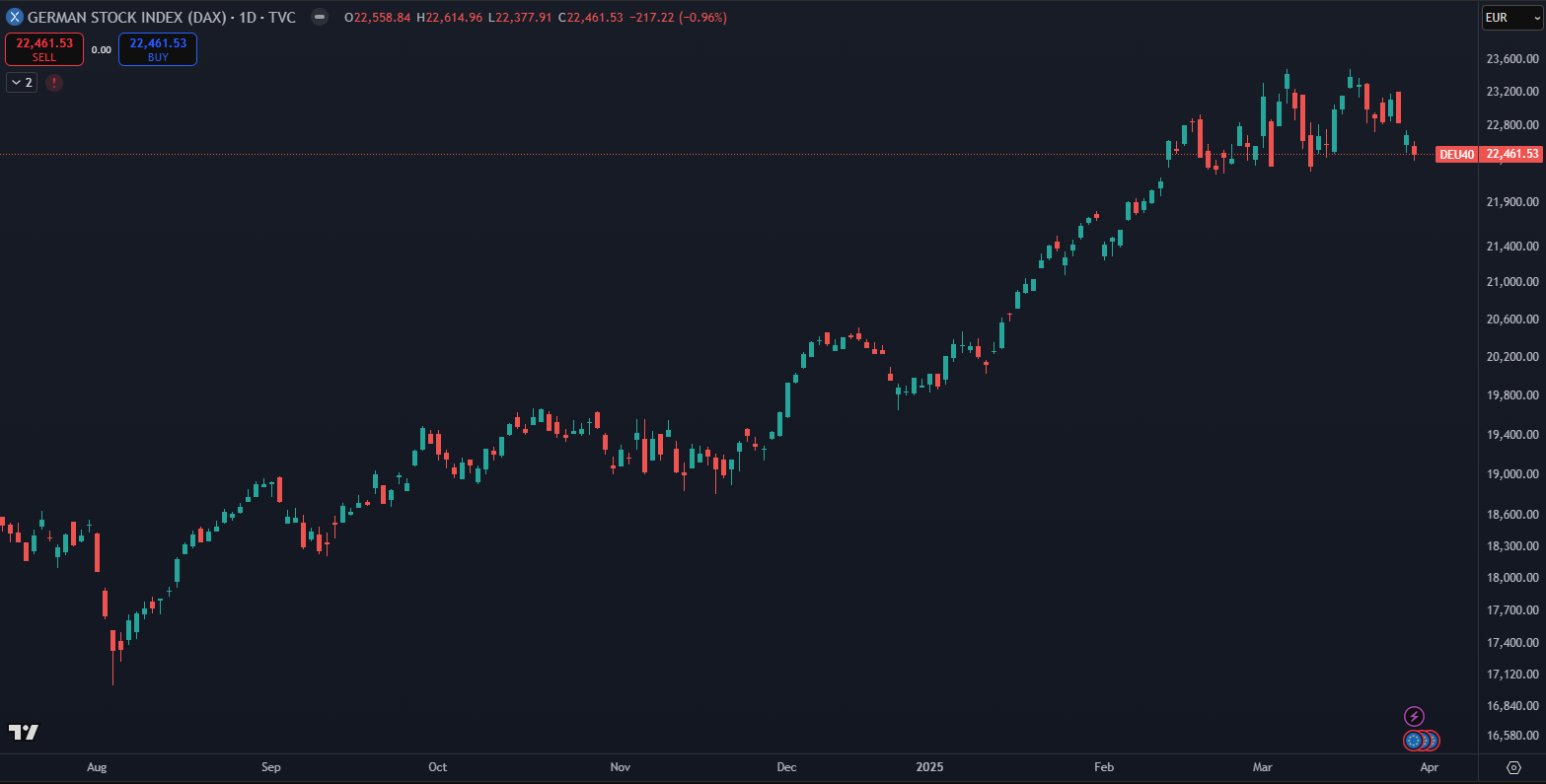Viewport: 1546px width, 784px height.
Task: Click the Oct label on time axis
Action: point(437,767)
